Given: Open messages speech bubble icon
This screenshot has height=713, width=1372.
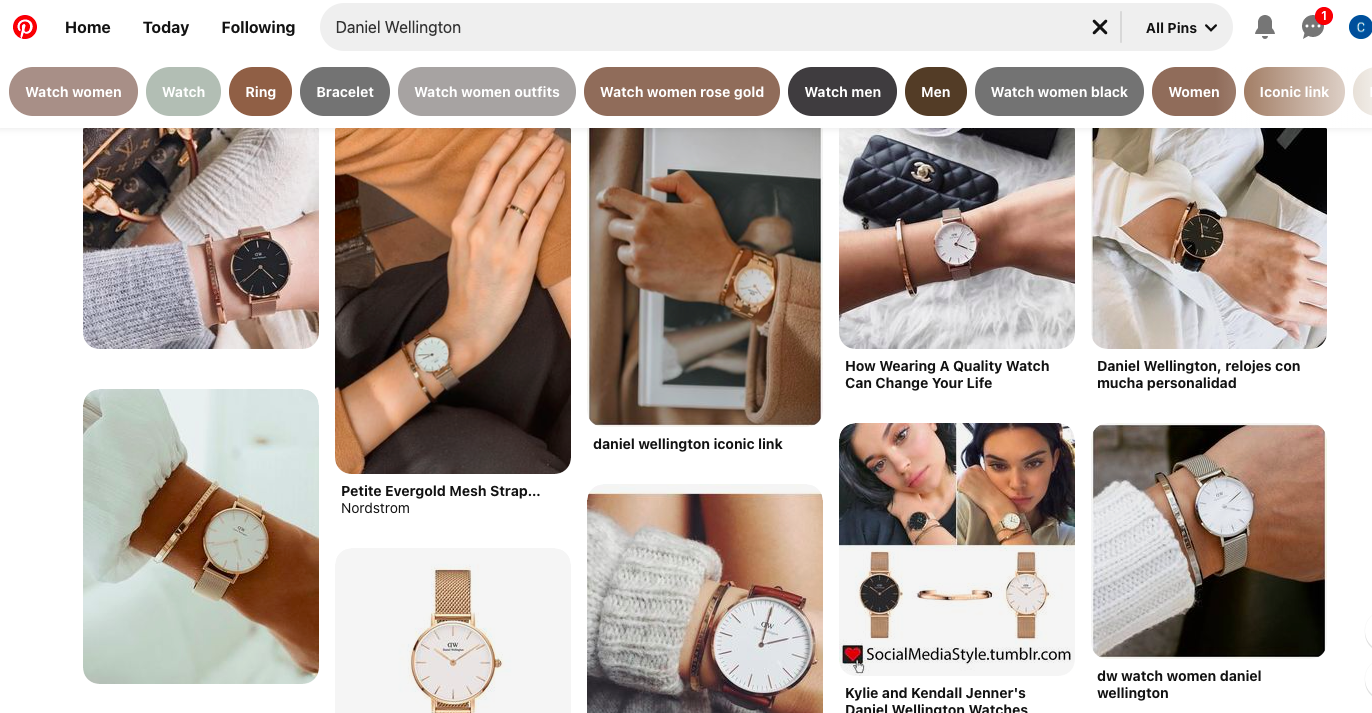Looking at the screenshot, I should tap(1313, 27).
